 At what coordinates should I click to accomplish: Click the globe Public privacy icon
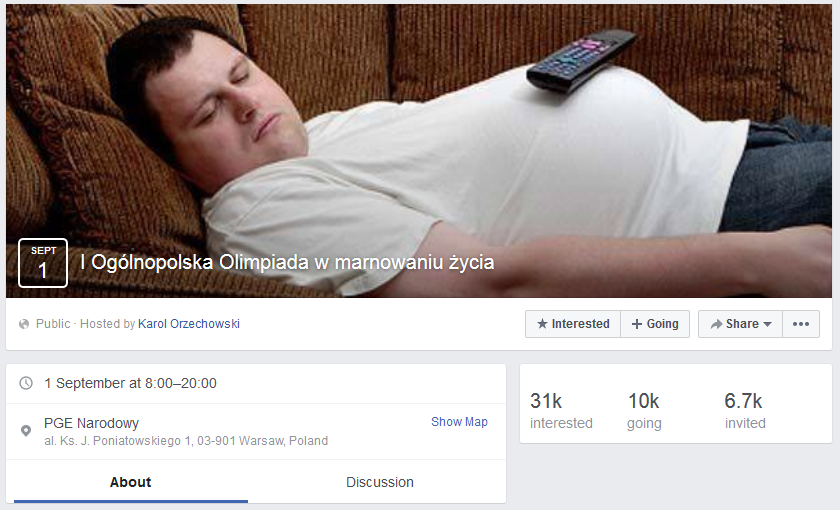point(24,324)
